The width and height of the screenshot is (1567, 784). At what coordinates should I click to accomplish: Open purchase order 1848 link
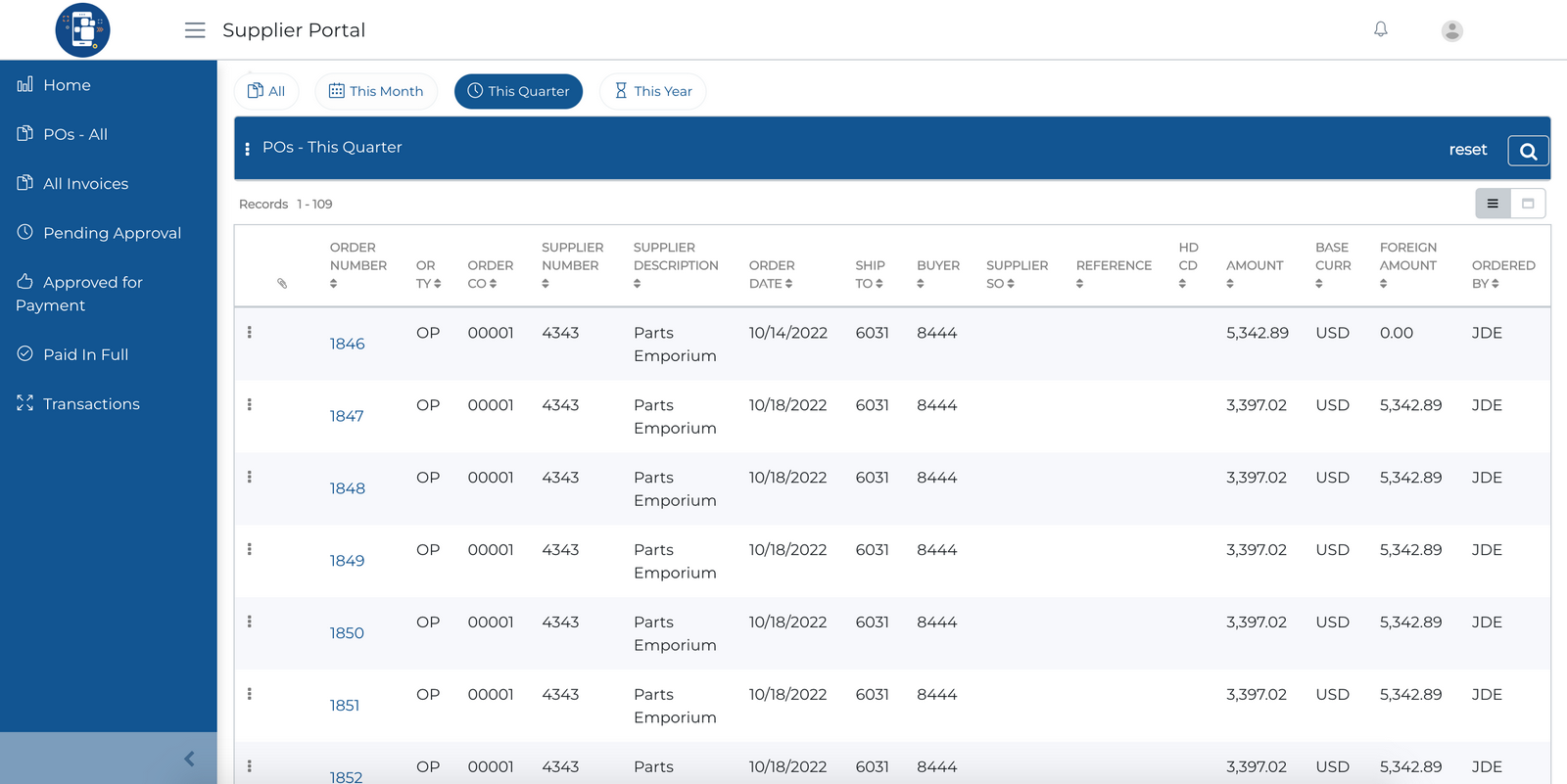click(347, 488)
